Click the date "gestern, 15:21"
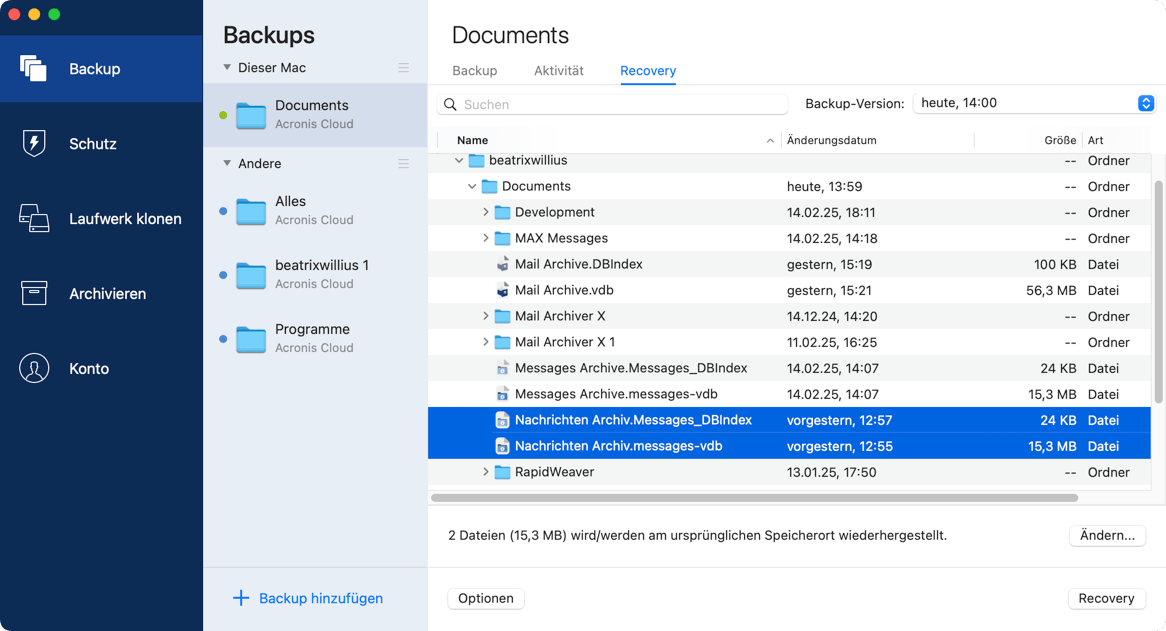 click(829, 291)
